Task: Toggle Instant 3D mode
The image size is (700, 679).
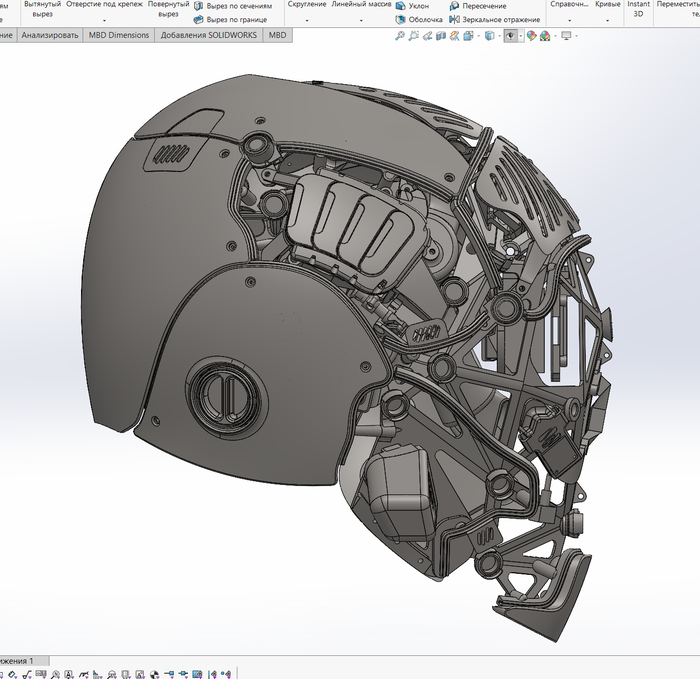Action: click(x=638, y=9)
